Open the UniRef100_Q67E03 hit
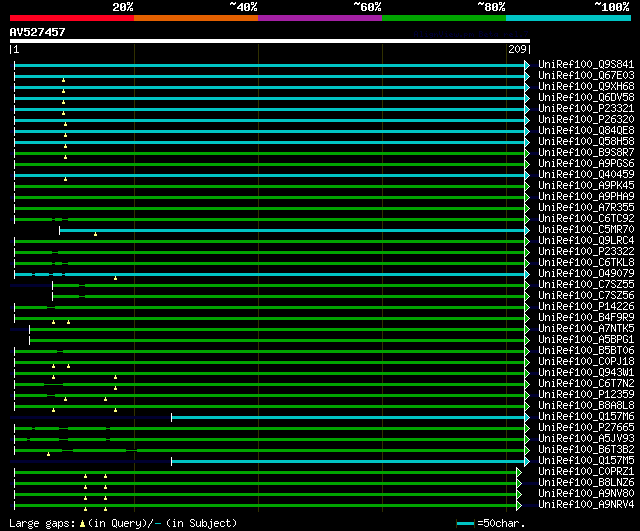 click(586, 75)
